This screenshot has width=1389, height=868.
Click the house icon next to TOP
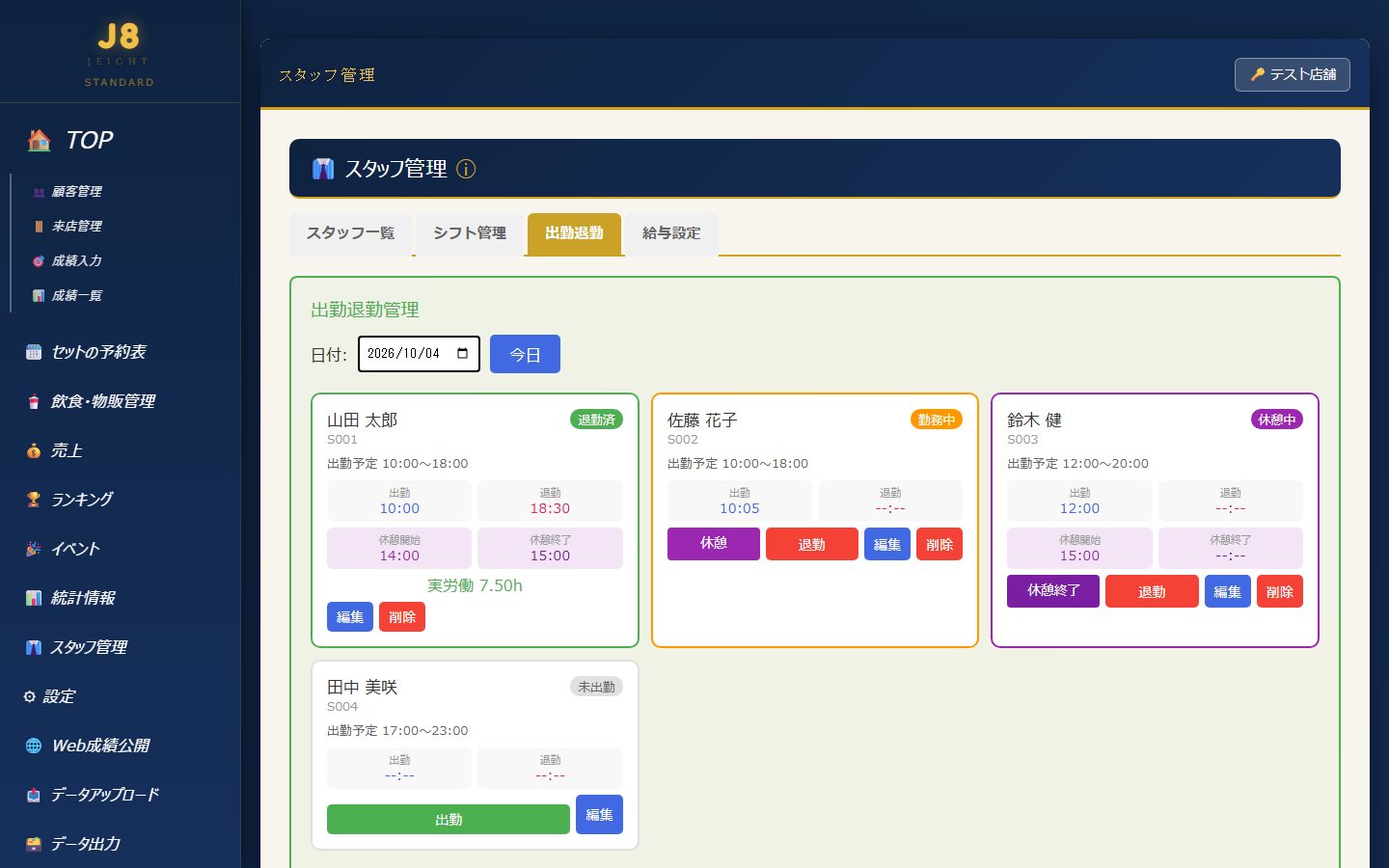click(40, 141)
